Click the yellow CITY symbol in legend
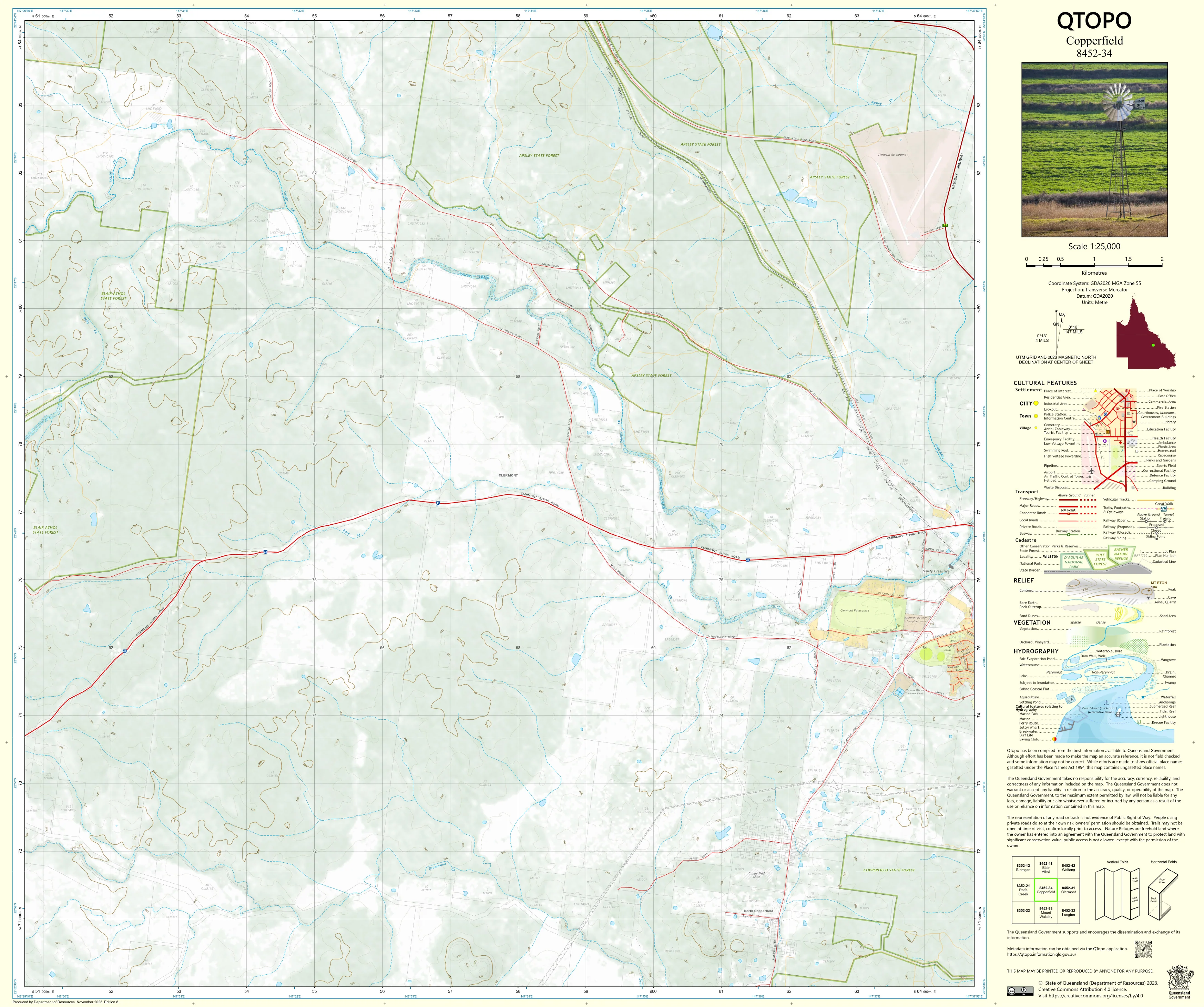 [1036, 403]
